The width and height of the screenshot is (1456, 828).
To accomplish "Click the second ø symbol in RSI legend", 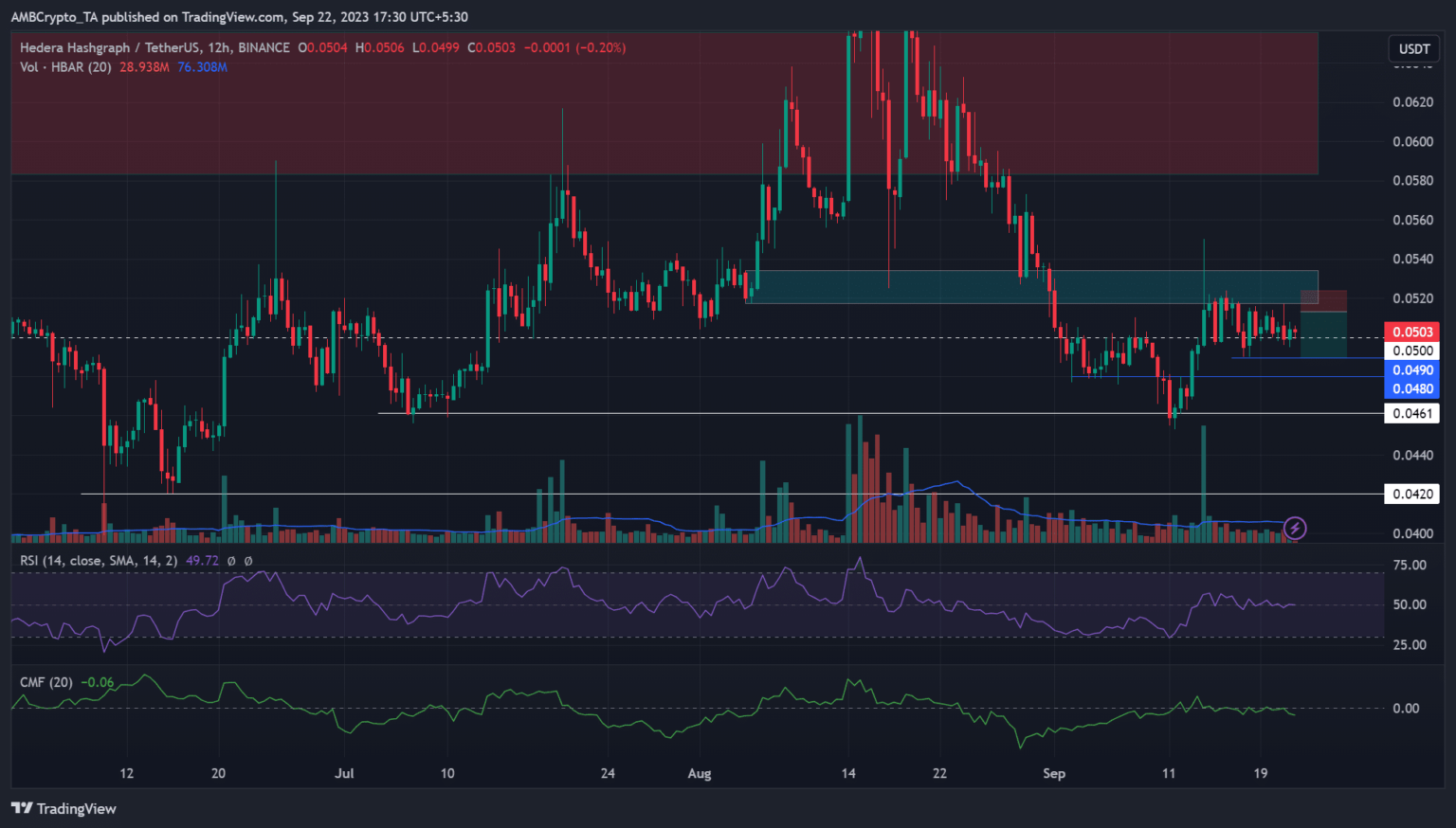I will [x=248, y=561].
